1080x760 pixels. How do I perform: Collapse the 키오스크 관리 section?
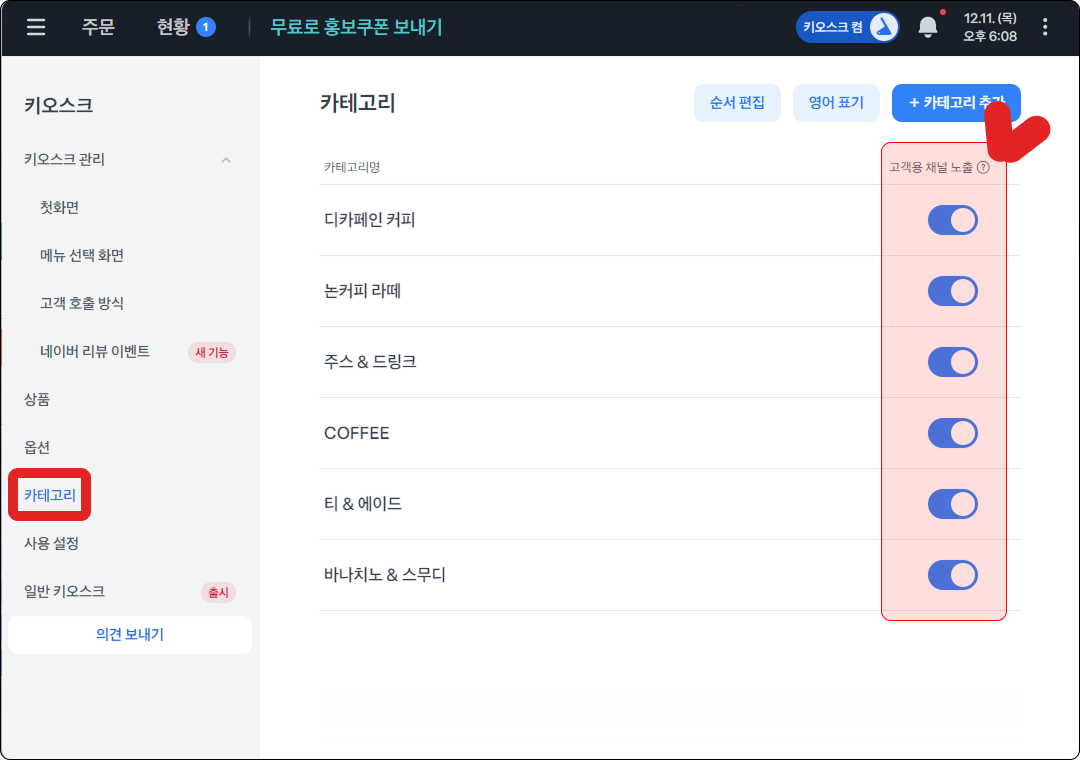226,160
